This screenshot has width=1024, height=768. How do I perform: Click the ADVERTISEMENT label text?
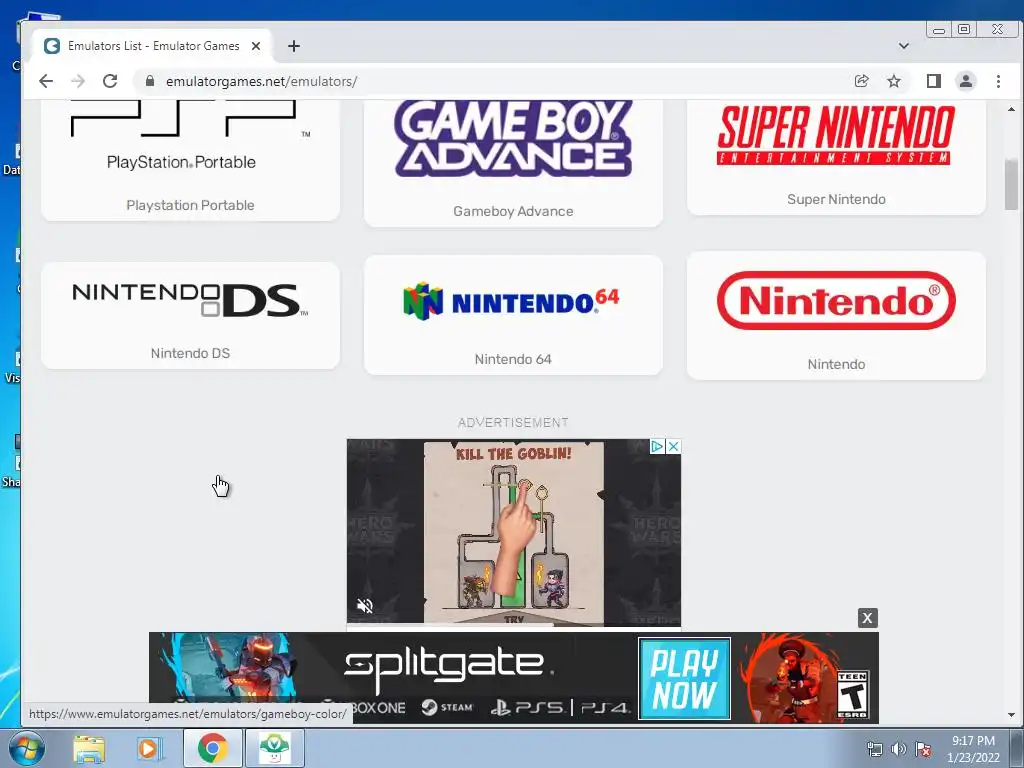tap(513, 423)
